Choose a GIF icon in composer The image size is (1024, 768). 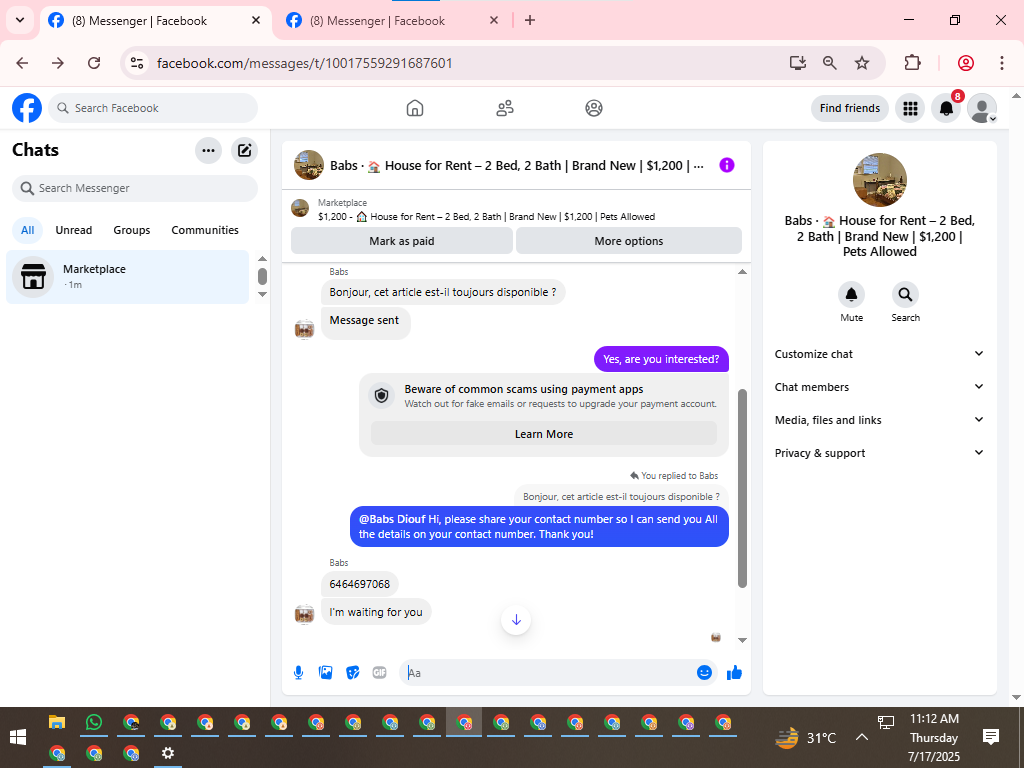coord(379,673)
